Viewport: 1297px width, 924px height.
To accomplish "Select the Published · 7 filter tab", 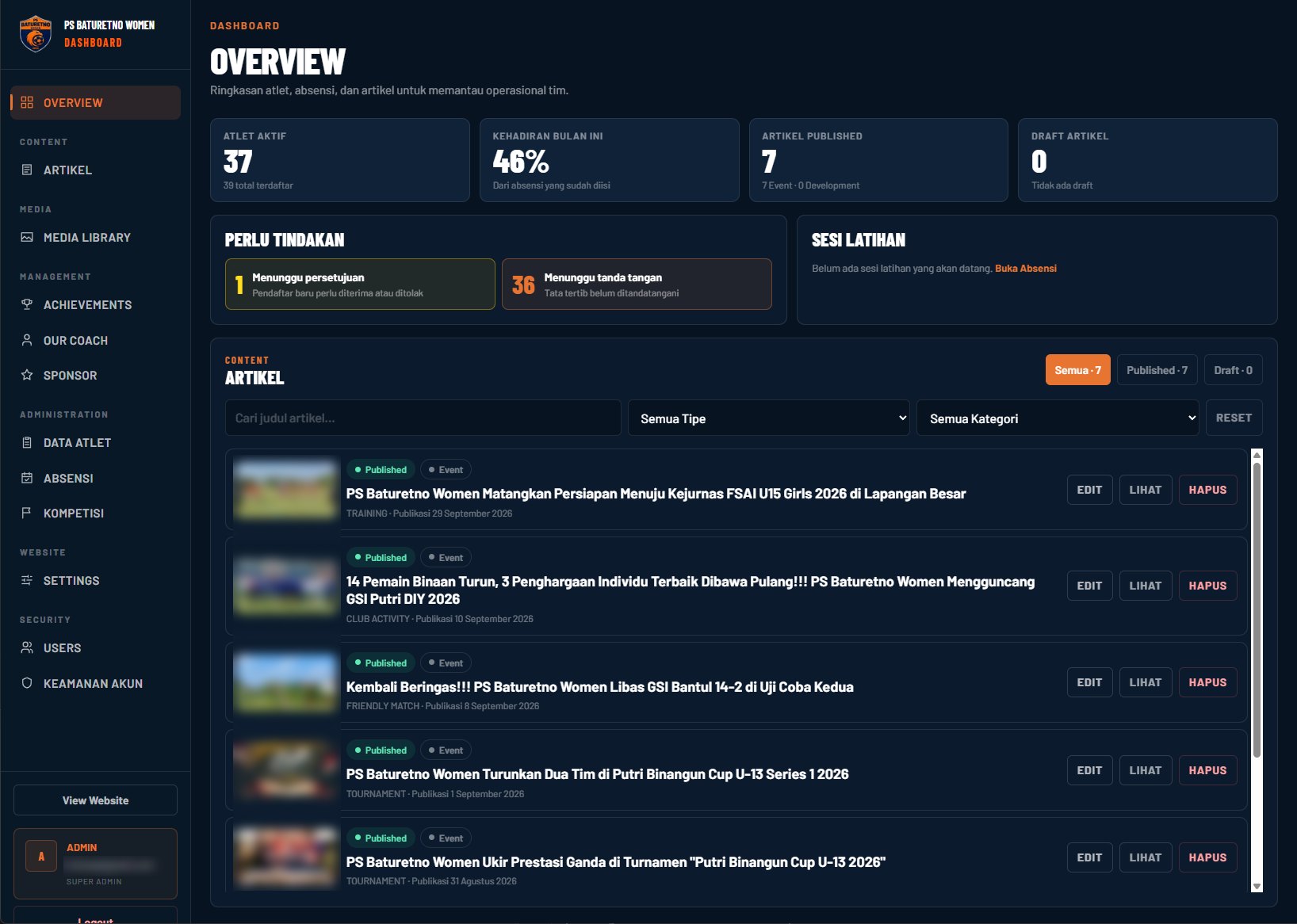I will pos(1157,370).
